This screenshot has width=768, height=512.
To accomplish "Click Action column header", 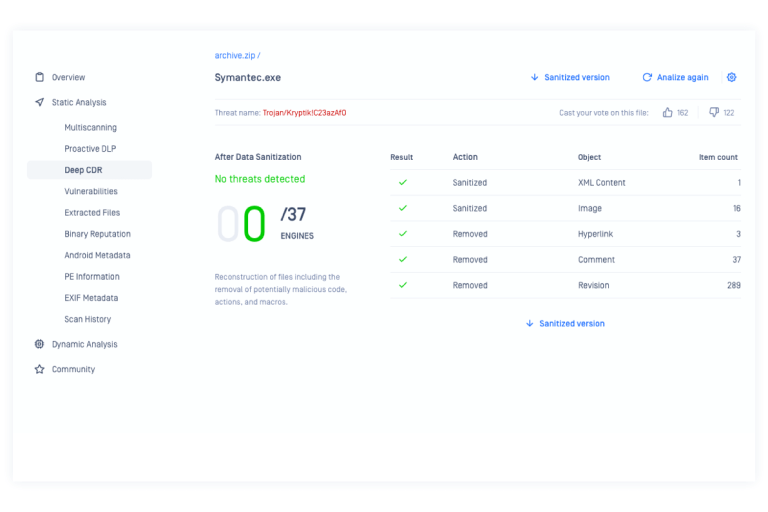I will [x=465, y=157].
